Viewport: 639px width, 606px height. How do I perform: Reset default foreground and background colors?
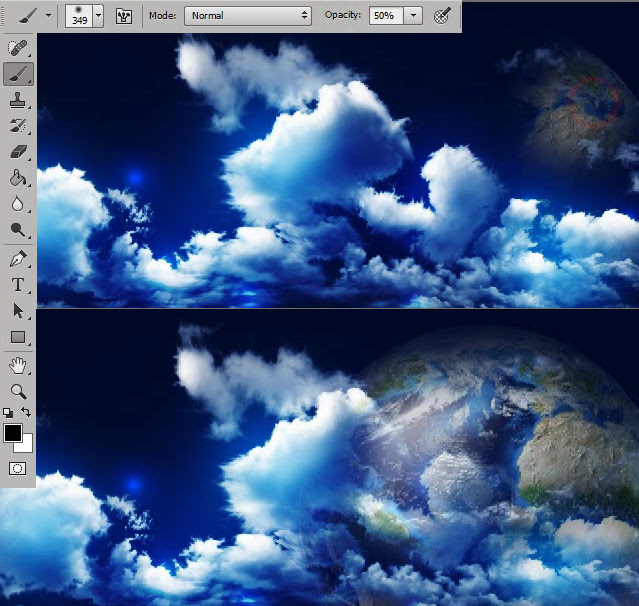pos(8,413)
